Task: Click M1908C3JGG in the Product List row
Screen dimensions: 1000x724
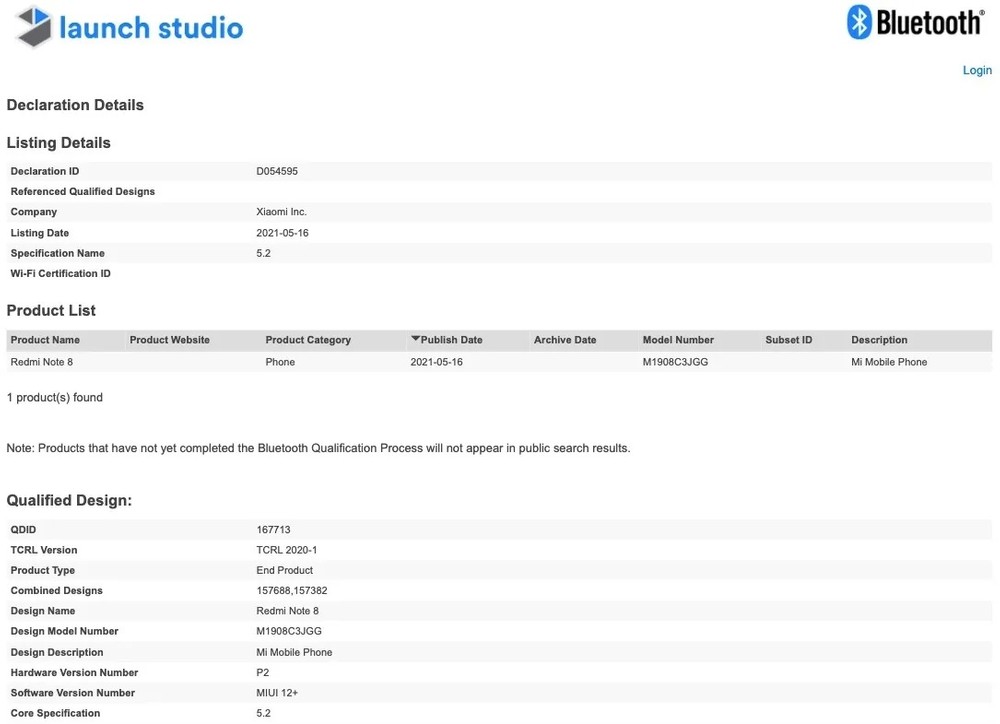Action: tap(675, 362)
